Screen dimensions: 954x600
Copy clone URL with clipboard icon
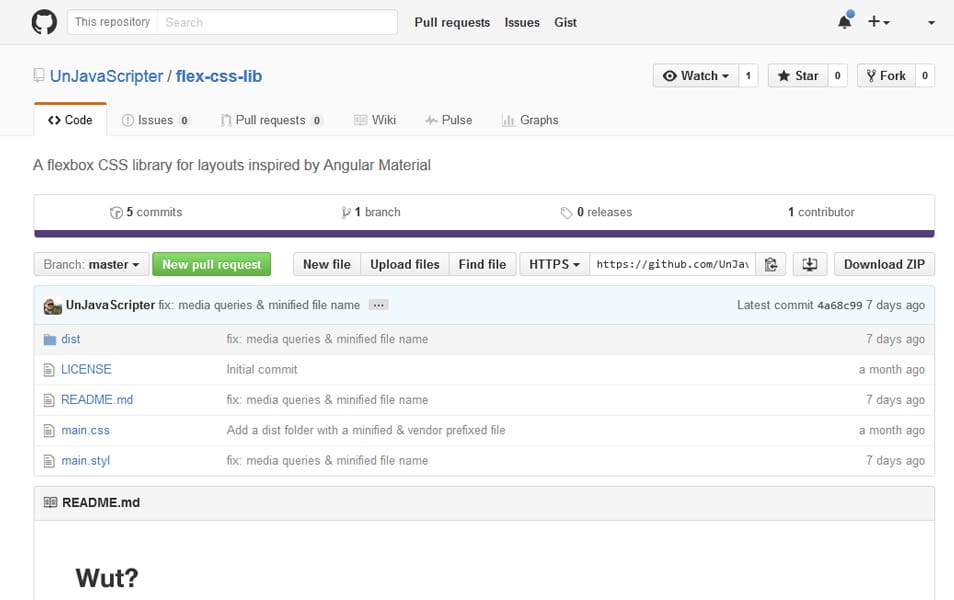(771, 264)
